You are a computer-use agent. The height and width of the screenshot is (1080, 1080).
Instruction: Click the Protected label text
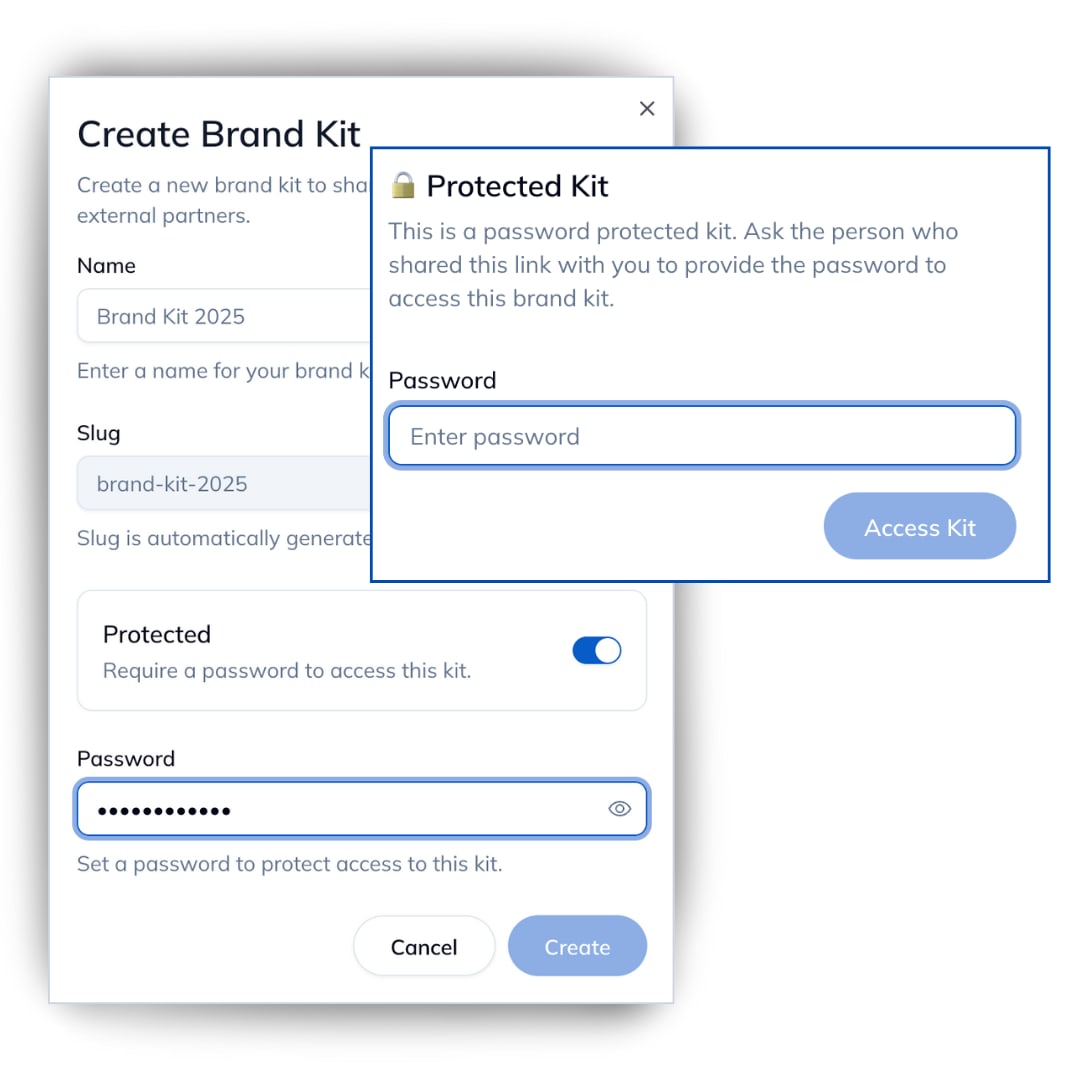[156, 634]
